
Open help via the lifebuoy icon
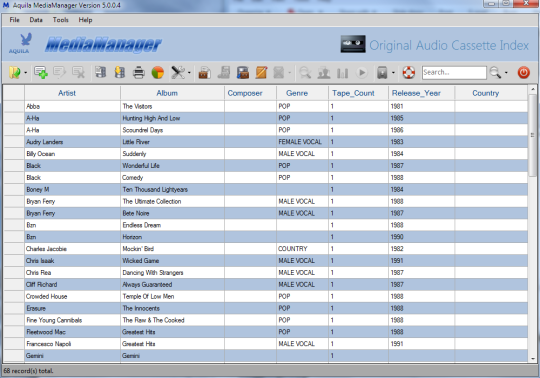(x=409, y=73)
